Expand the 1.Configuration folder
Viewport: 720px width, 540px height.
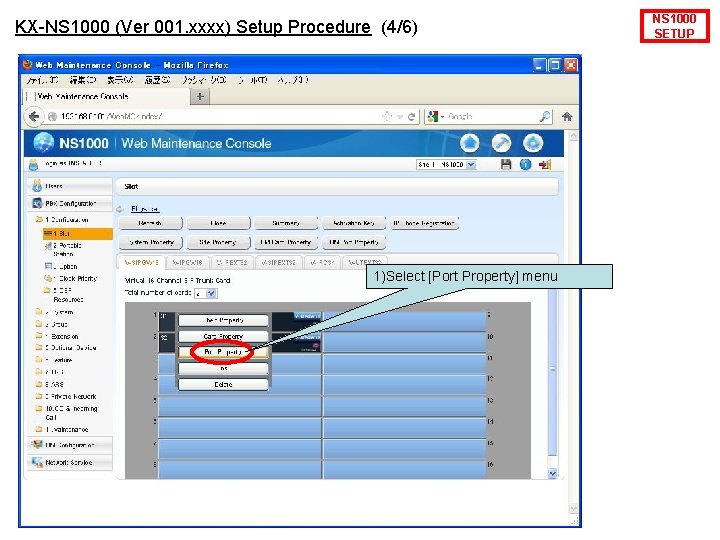[x=39, y=219]
